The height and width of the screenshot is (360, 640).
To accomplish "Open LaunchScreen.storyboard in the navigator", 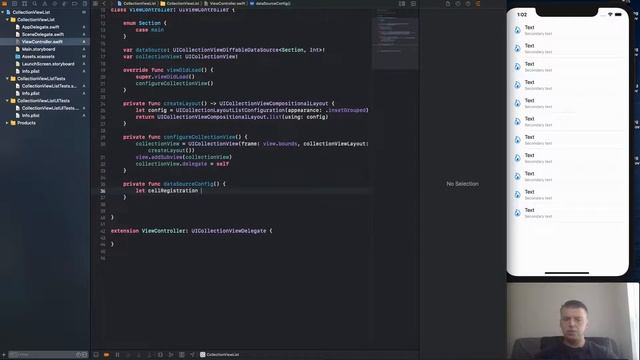I will pyautogui.click(x=48, y=64).
